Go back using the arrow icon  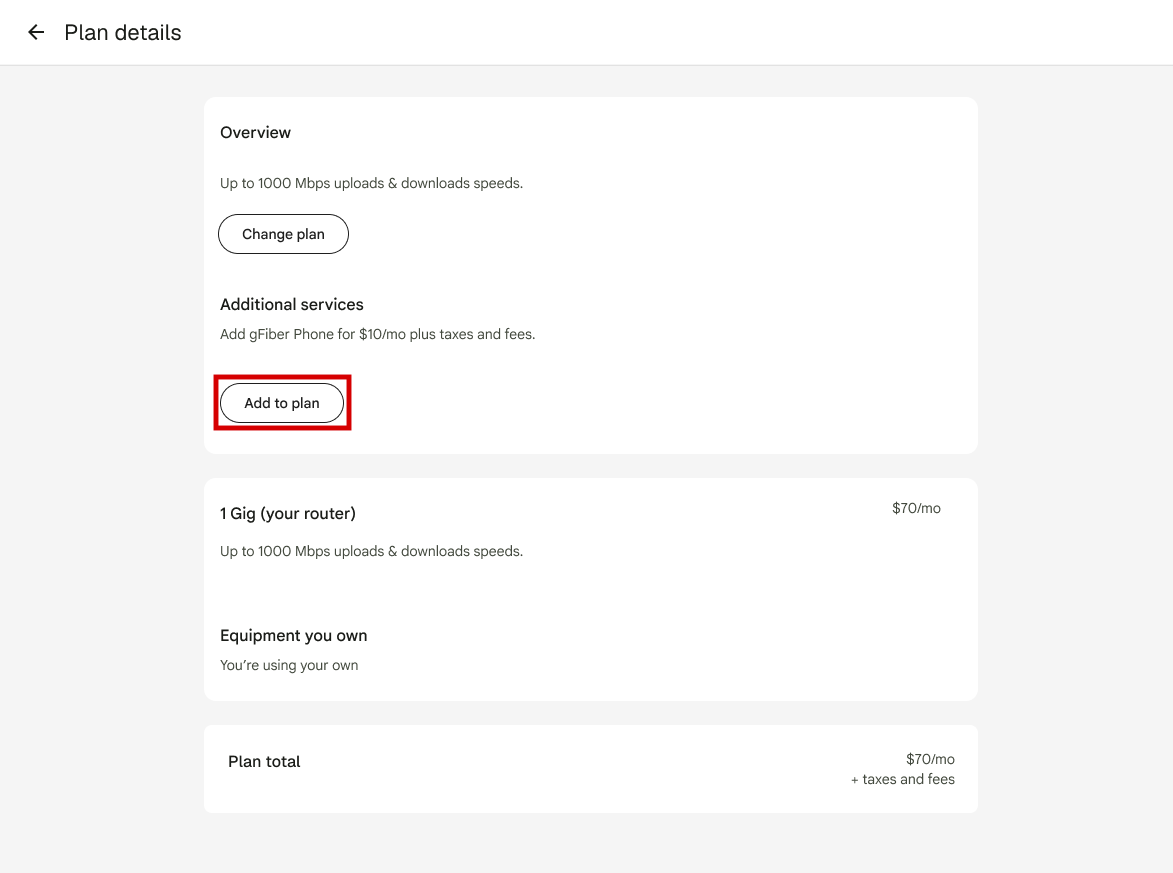tap(36, 32)
